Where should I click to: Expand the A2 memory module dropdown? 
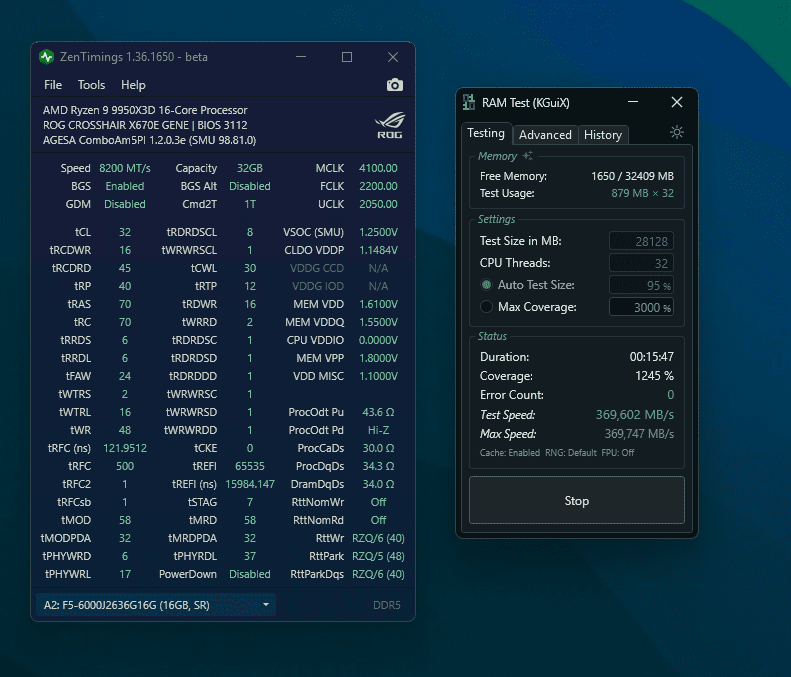(156, 605)
